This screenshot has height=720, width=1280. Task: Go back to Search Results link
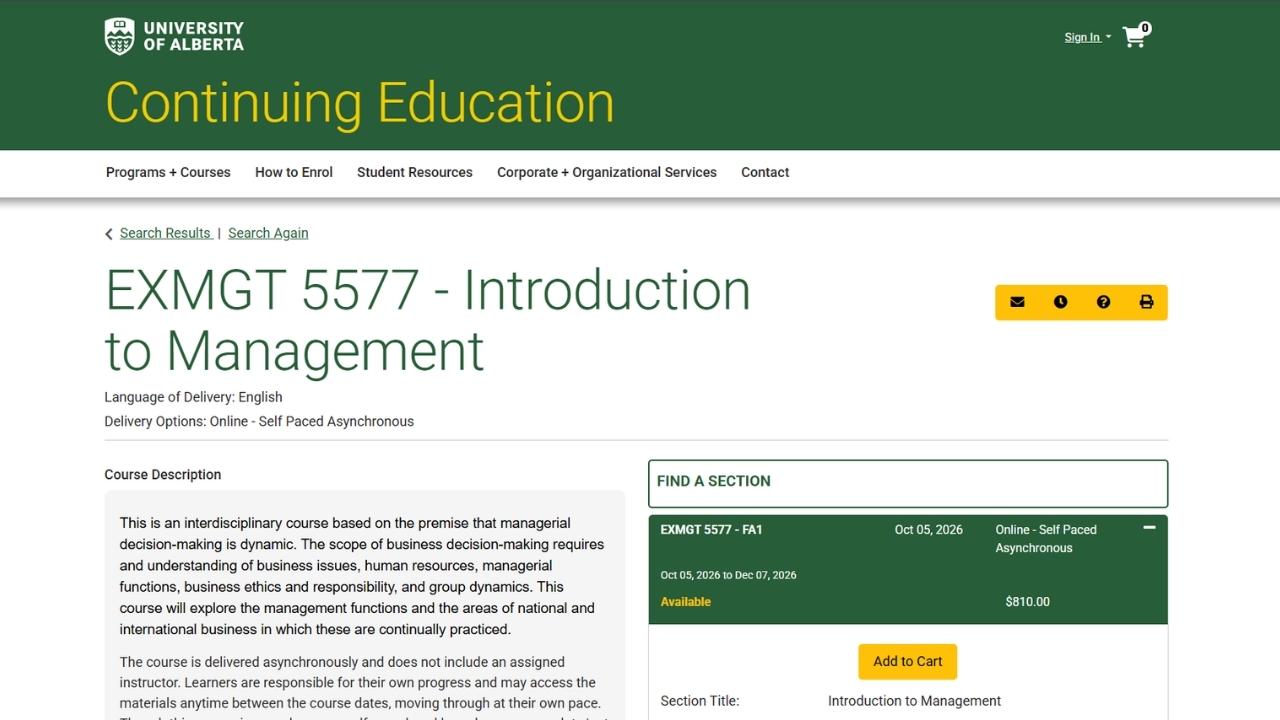coord(166,233)
